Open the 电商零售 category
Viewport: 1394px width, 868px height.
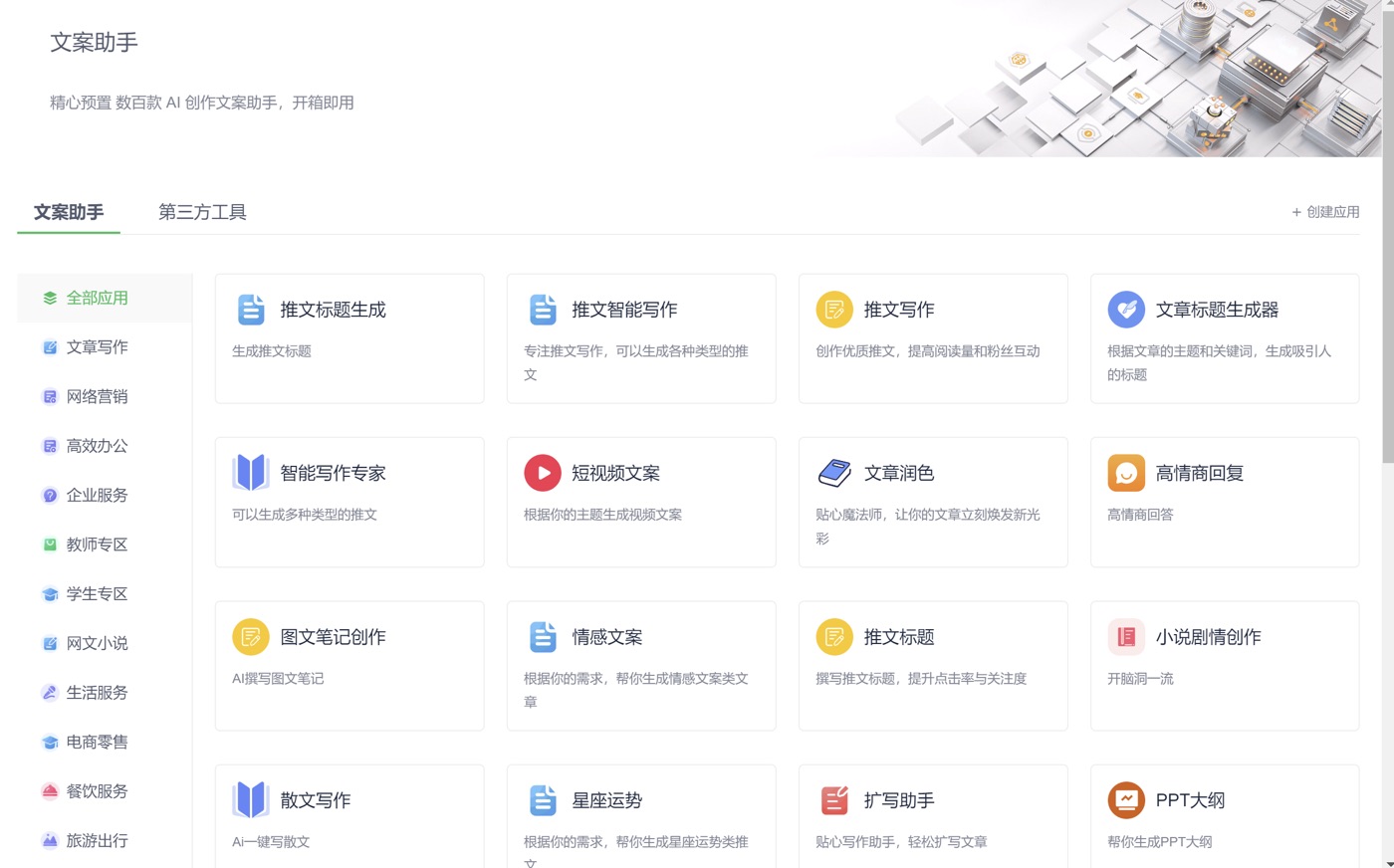point(105,742)
